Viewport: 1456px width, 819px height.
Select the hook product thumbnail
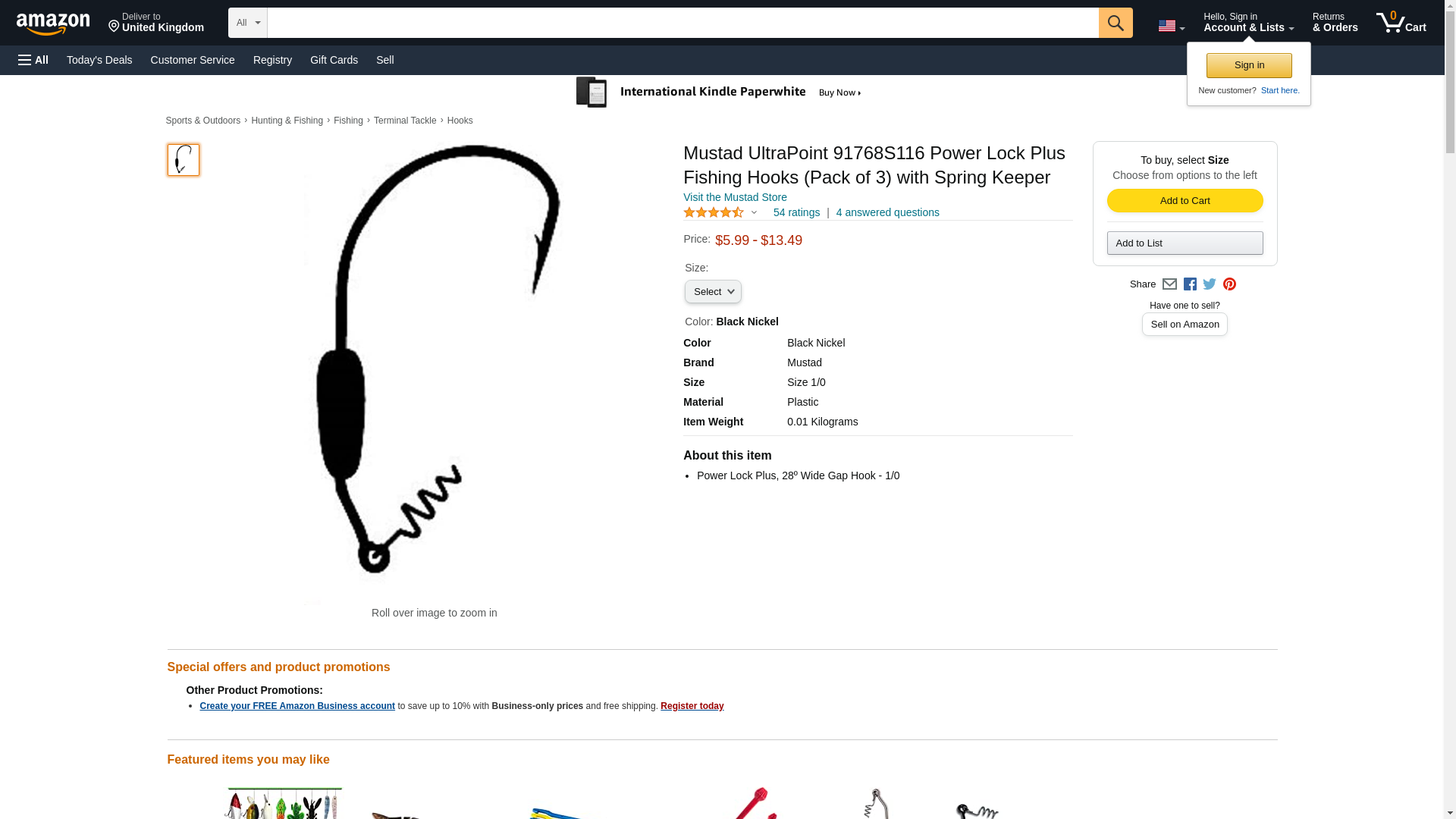pyautogui.click(x=184, y=160)
